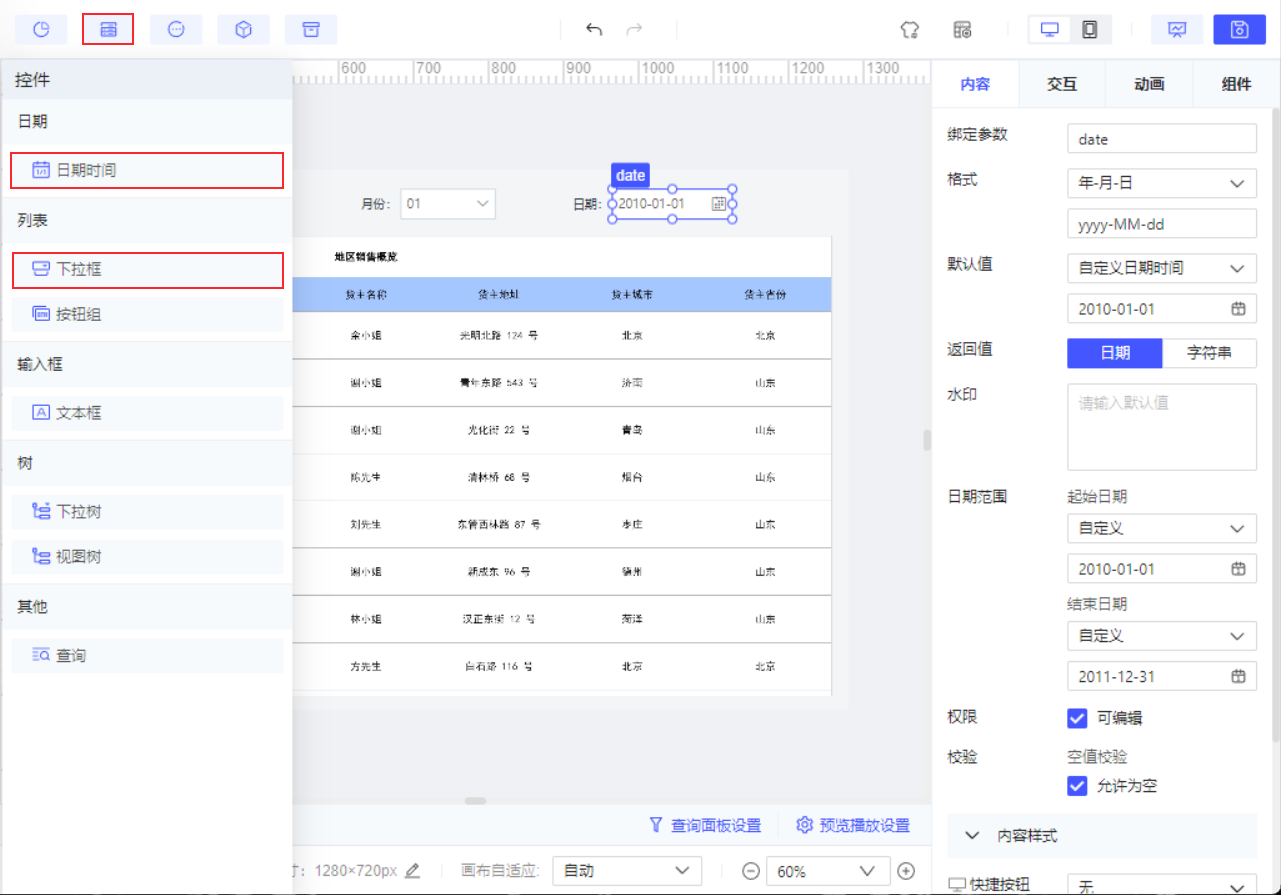Redo the last action

tap(634, 29)
